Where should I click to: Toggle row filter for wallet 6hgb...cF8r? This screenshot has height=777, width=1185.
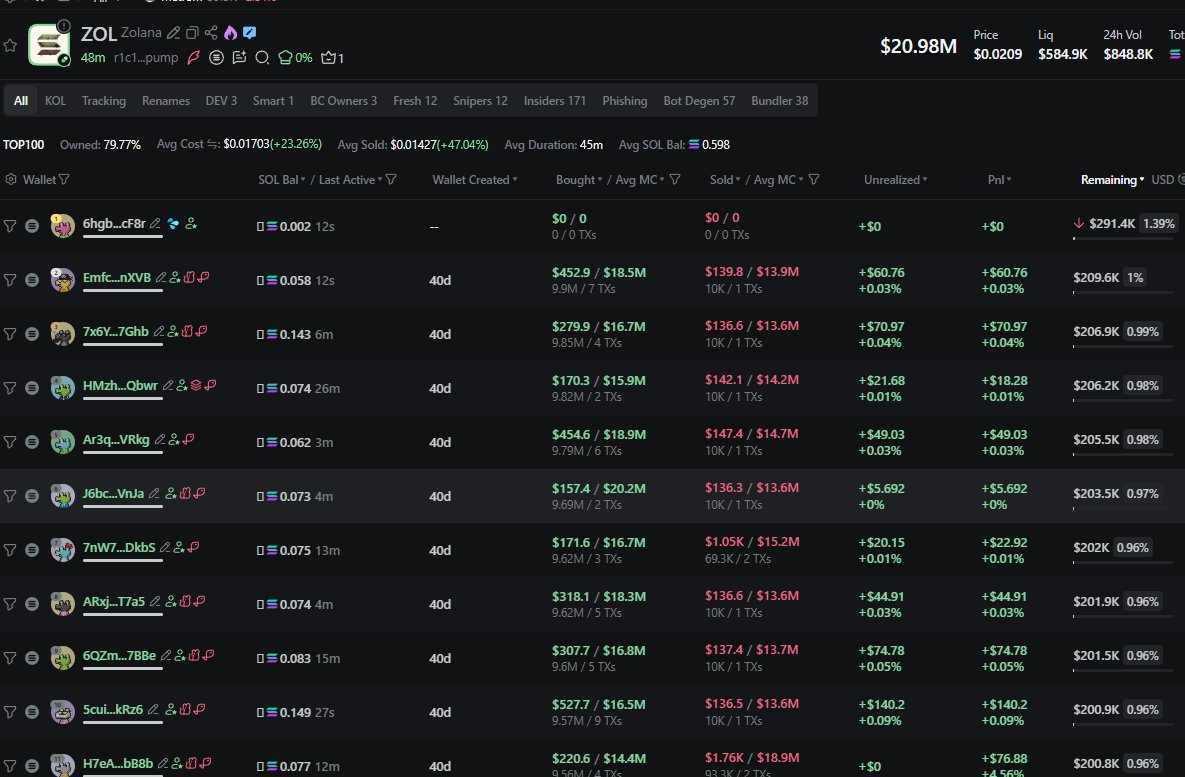coord(10,227)
